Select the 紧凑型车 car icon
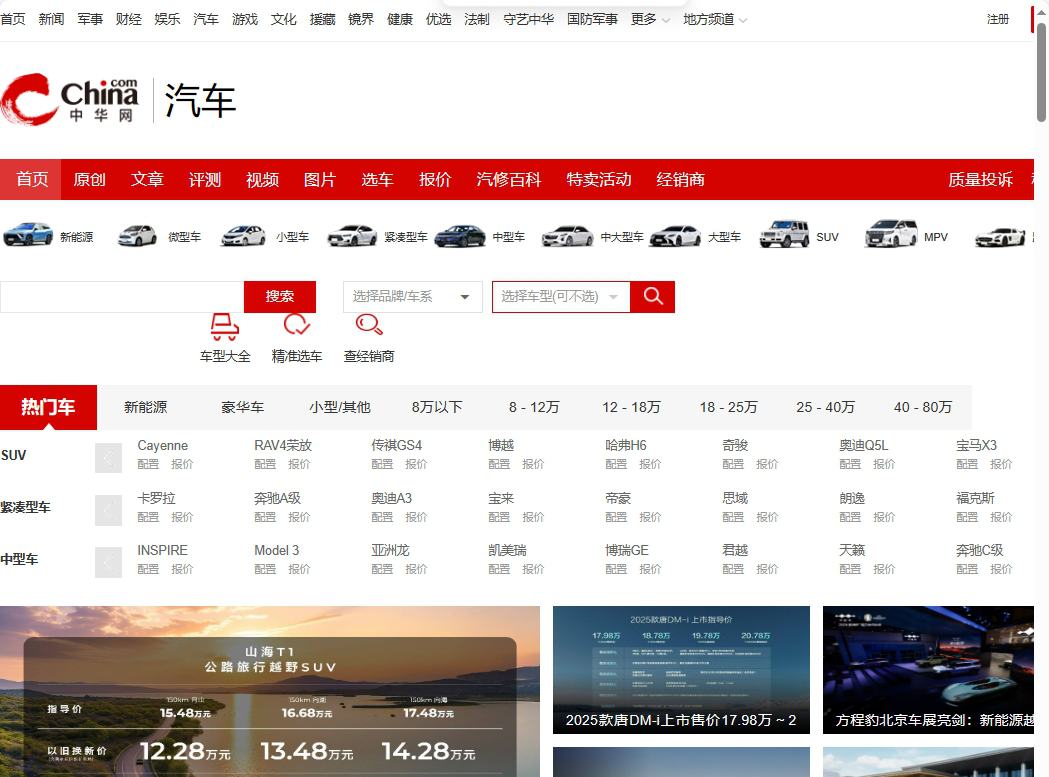This screenshot has height=777, width=1049. point(352,236)
